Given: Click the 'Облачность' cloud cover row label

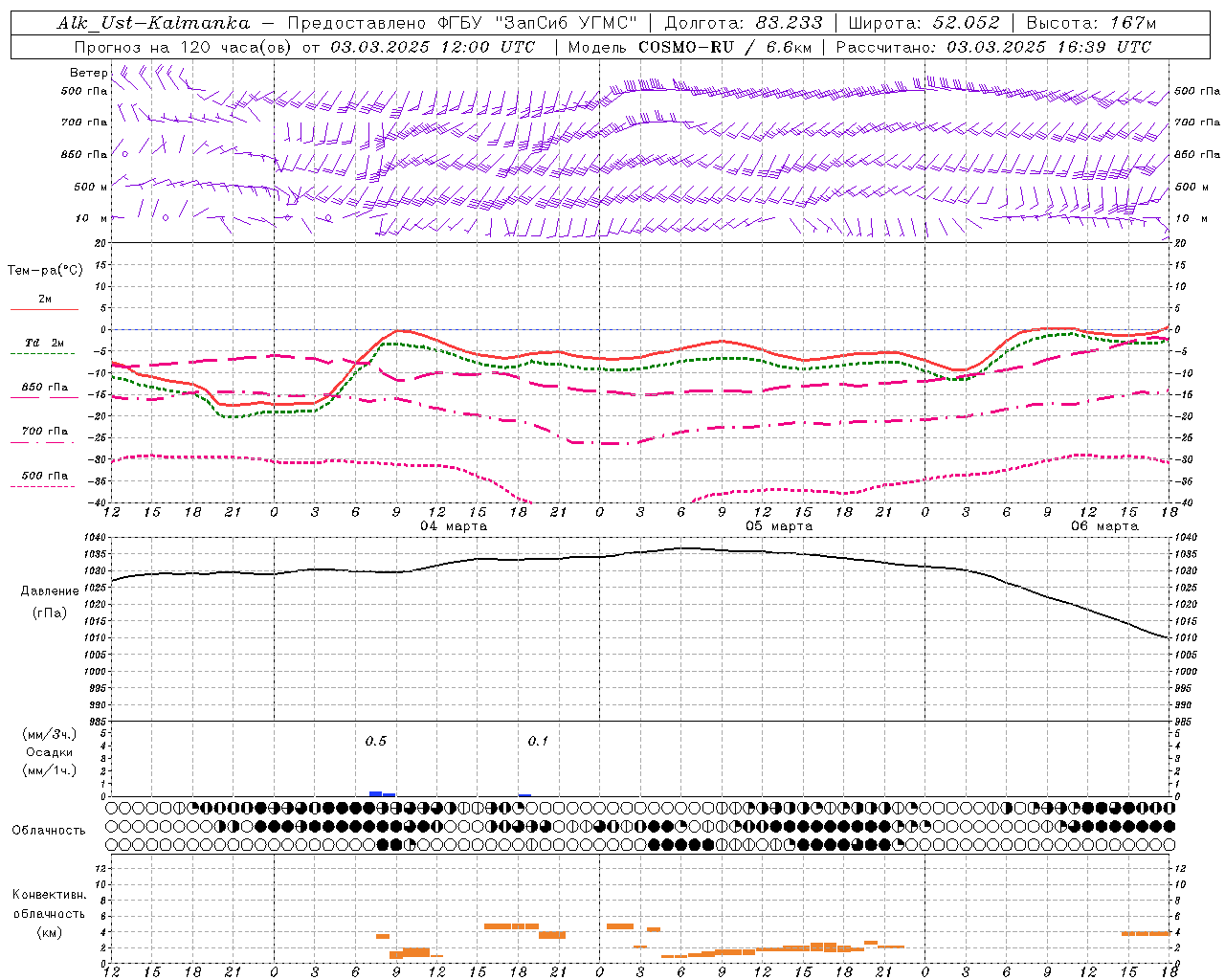Looking at the screenshot, I should (49, 831).
